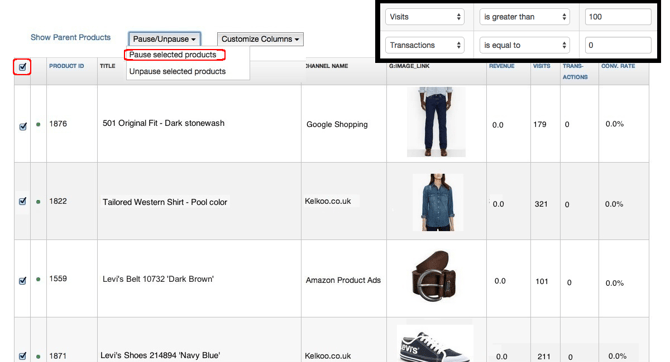Sort by the Revenue column header
Screen dimensions: 670x362
click(x=502, y=66)
